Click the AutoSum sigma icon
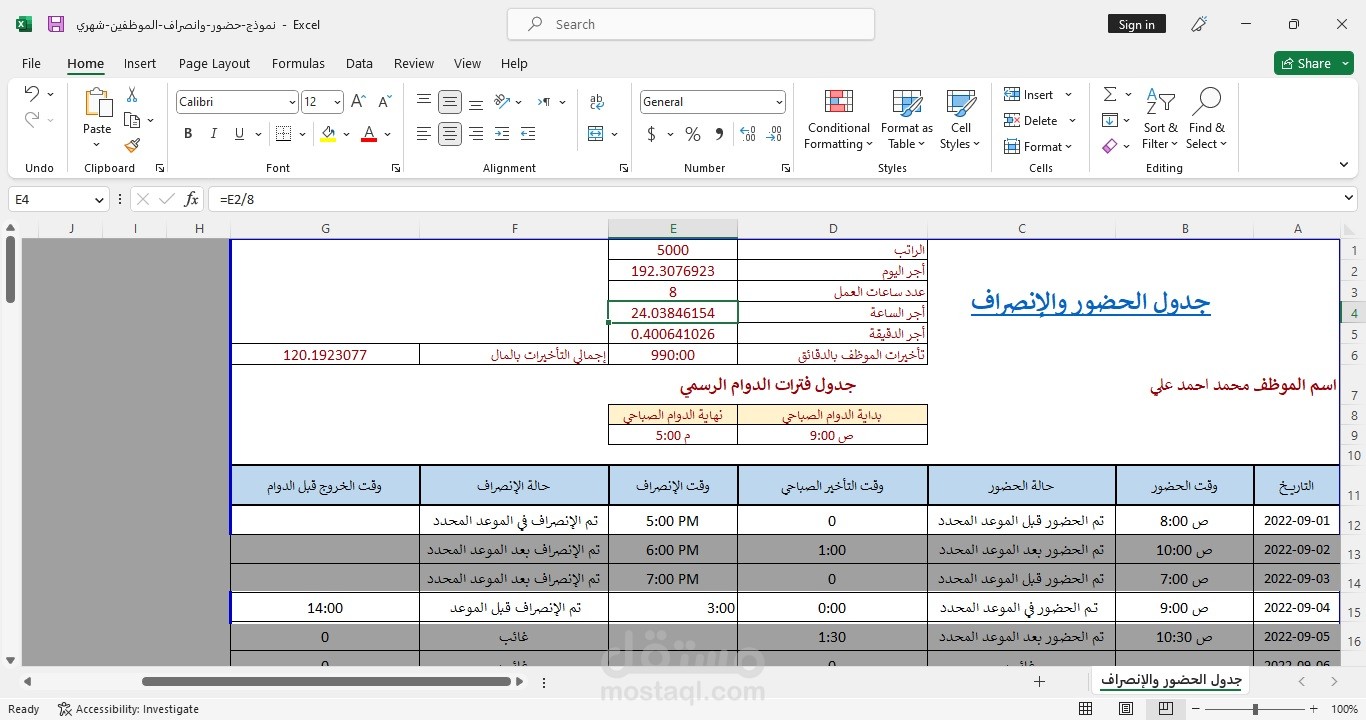Viewport: 1366px width, 720px height. pos(1110,94)
